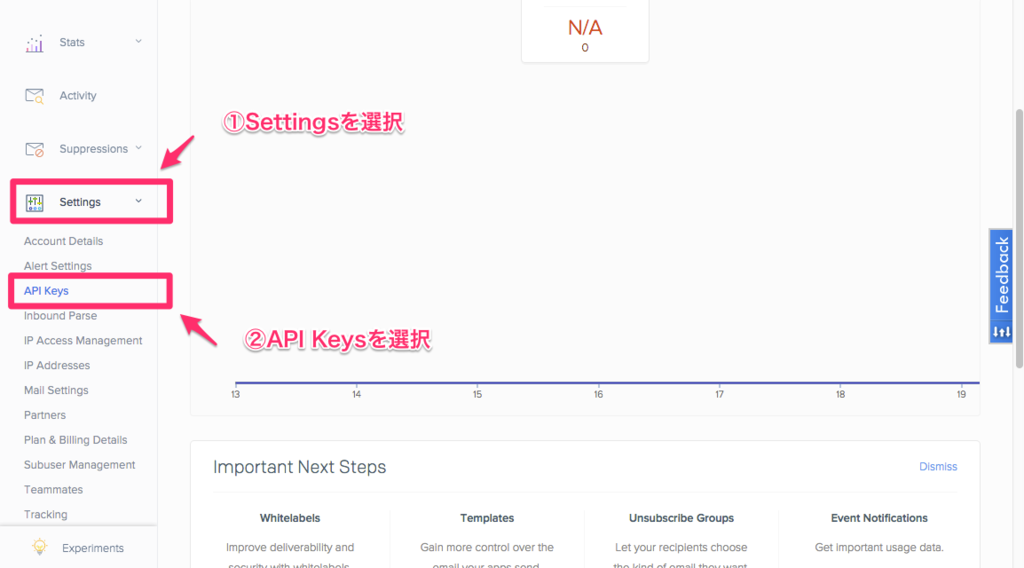Expand the Suppressions chevron
Image resolution: width=1024 pixels, height=568 pixels.
coord(138,148)
